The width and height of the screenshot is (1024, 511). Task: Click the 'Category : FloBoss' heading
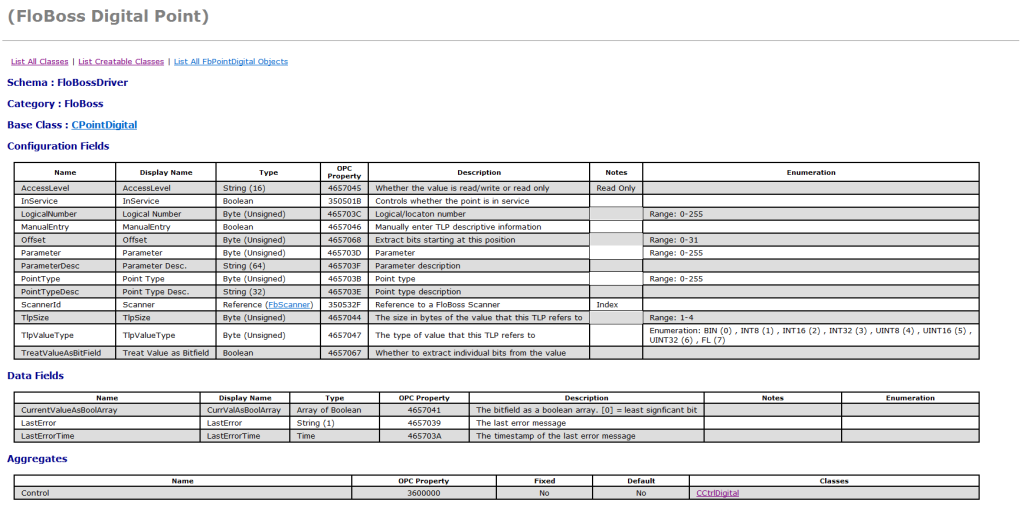point(55,104)
